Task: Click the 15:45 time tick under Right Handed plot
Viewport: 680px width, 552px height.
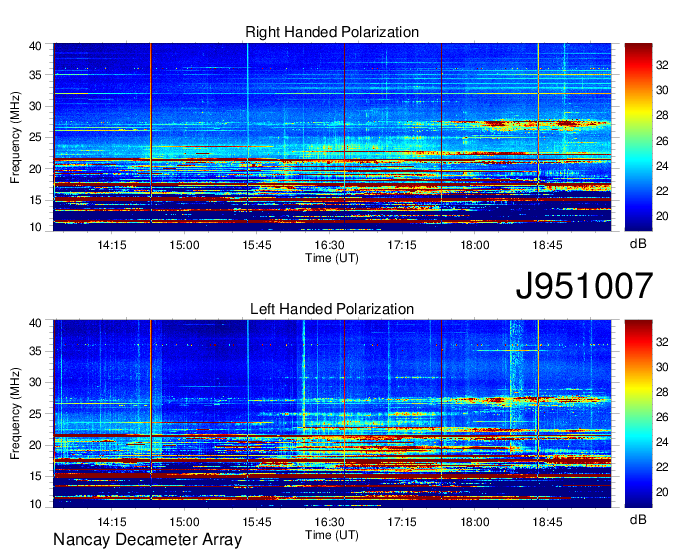Action: [x=257, y=245]
